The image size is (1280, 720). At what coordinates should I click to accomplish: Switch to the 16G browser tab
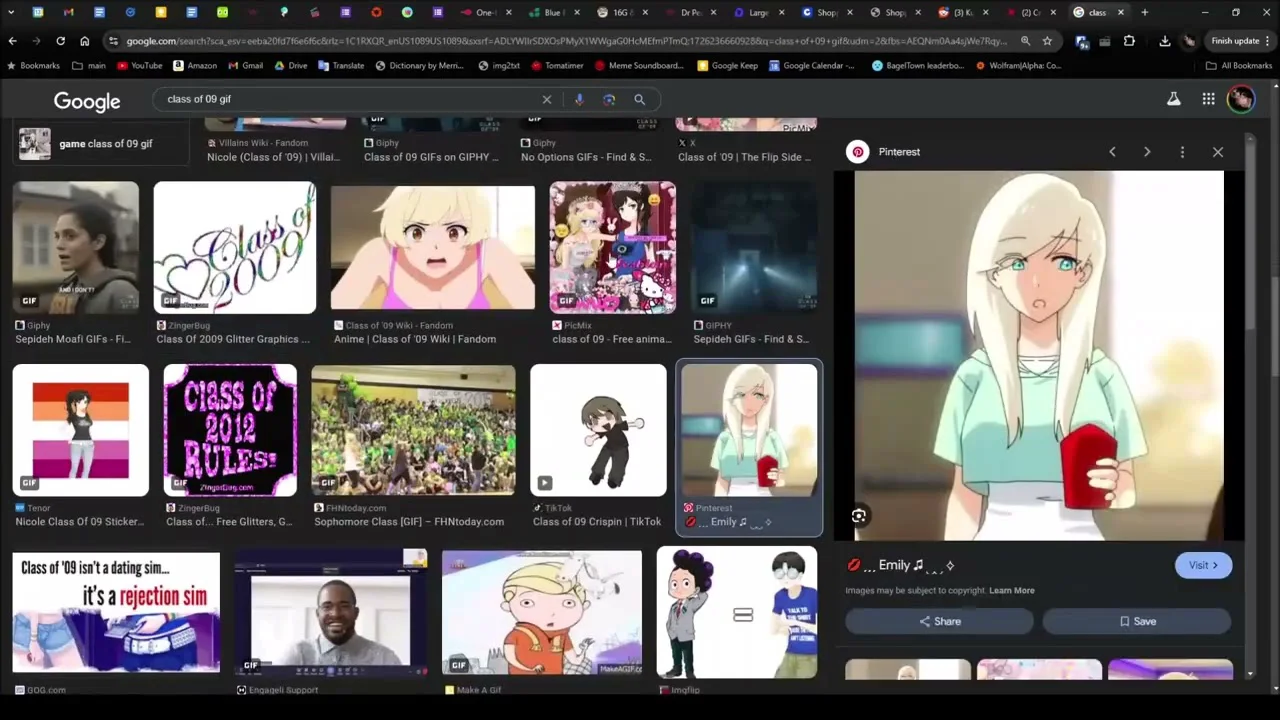click(x=621, y=12)
